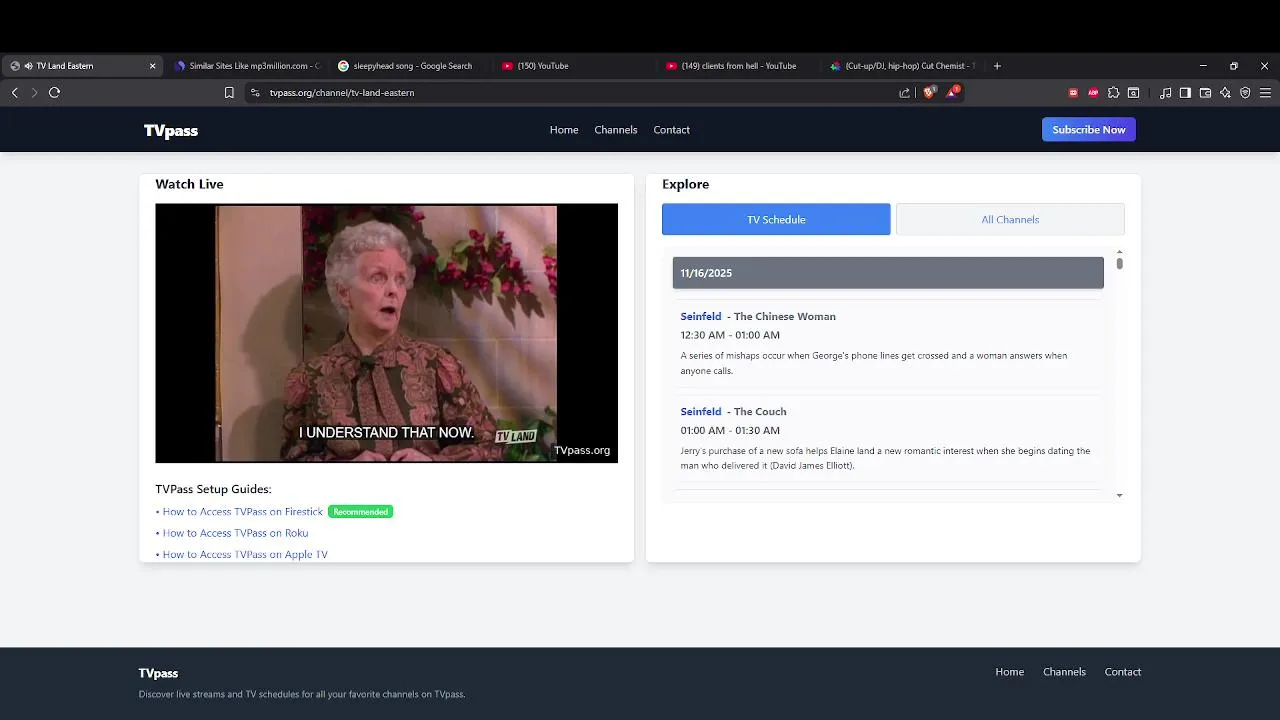
Task: Select the TV Schedule tab
Action: [x=776, y=219]
